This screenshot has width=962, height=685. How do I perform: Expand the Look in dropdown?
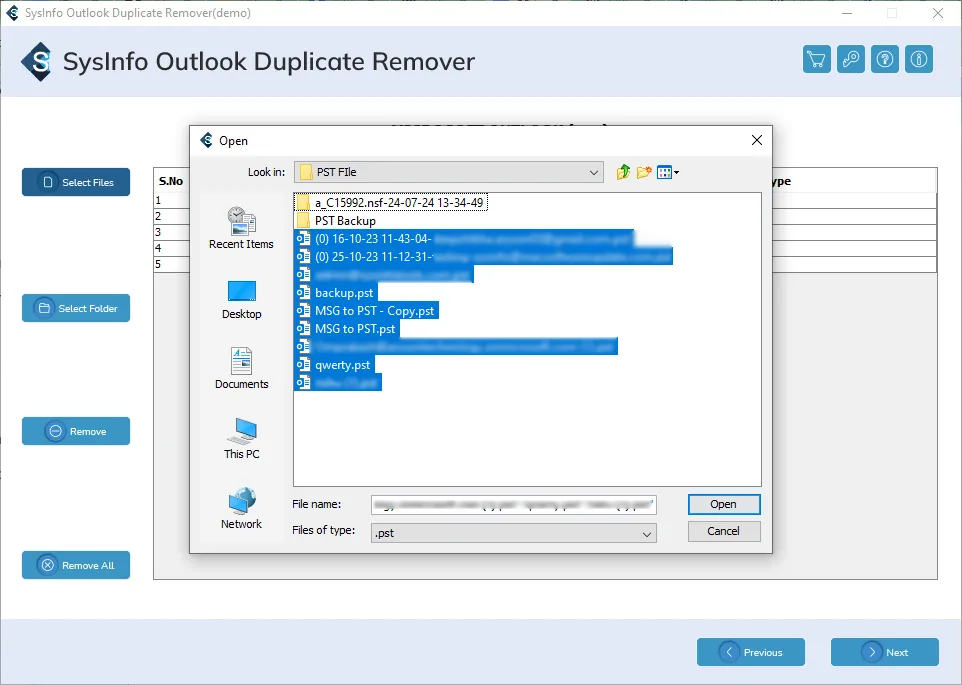point(593,172)
